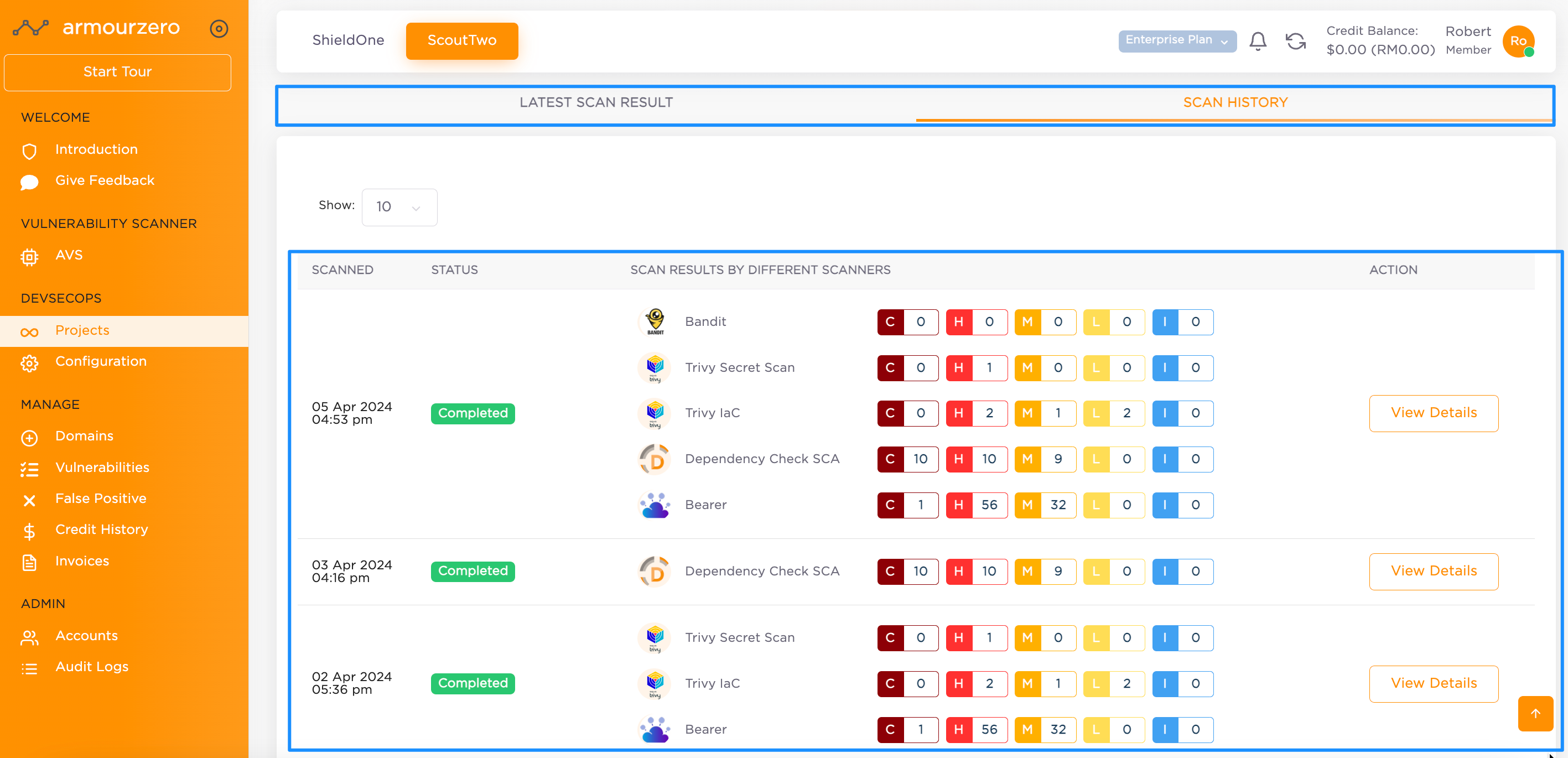
Task: View Details of the 05 Apr 2024 scan
Action: click(x=1432, y=413)
